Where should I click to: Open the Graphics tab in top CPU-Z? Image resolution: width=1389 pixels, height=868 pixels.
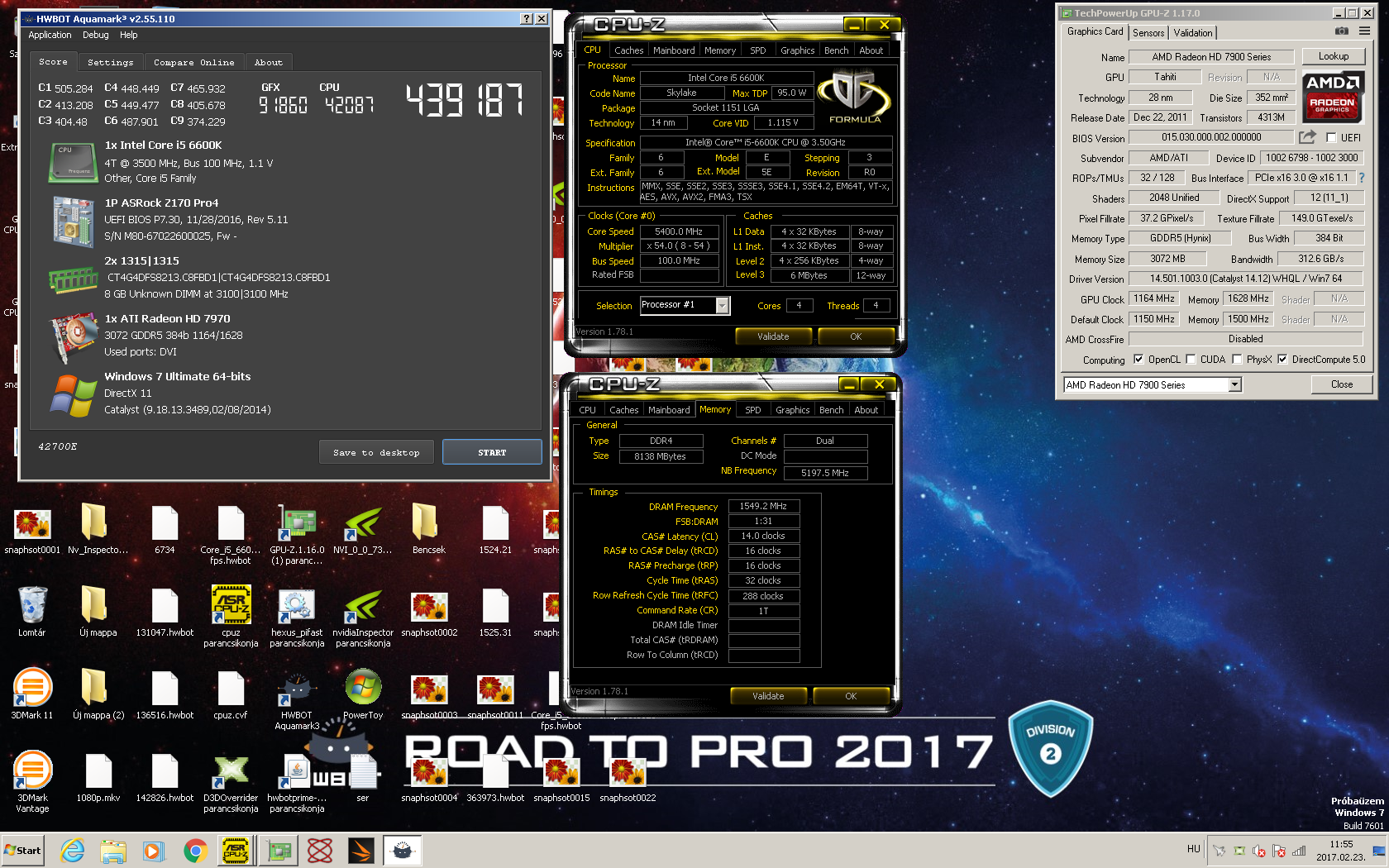pyautogui.click(x=797, y=50)
